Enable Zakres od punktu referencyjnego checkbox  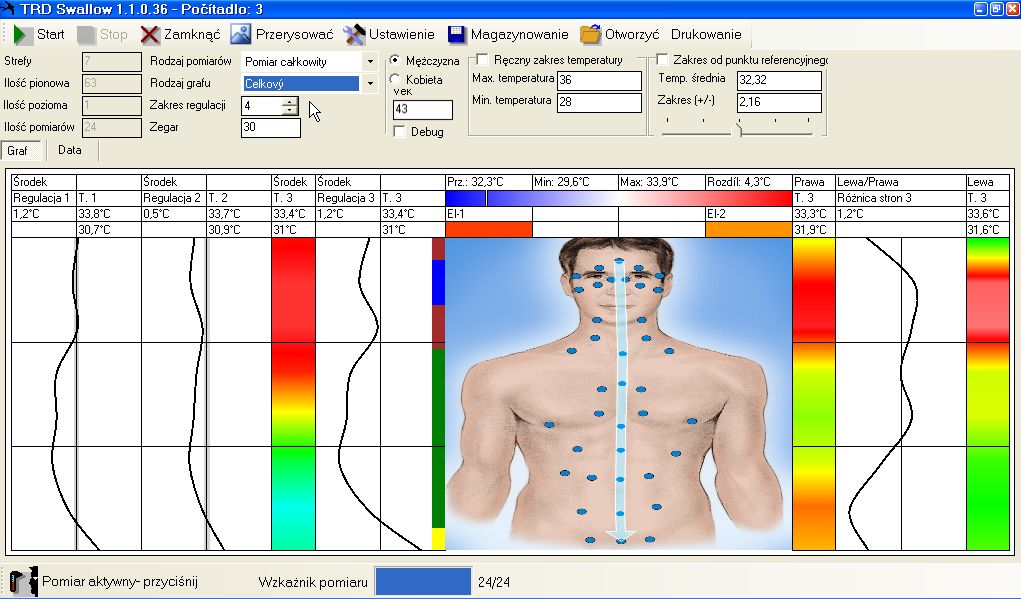[664, 60]
